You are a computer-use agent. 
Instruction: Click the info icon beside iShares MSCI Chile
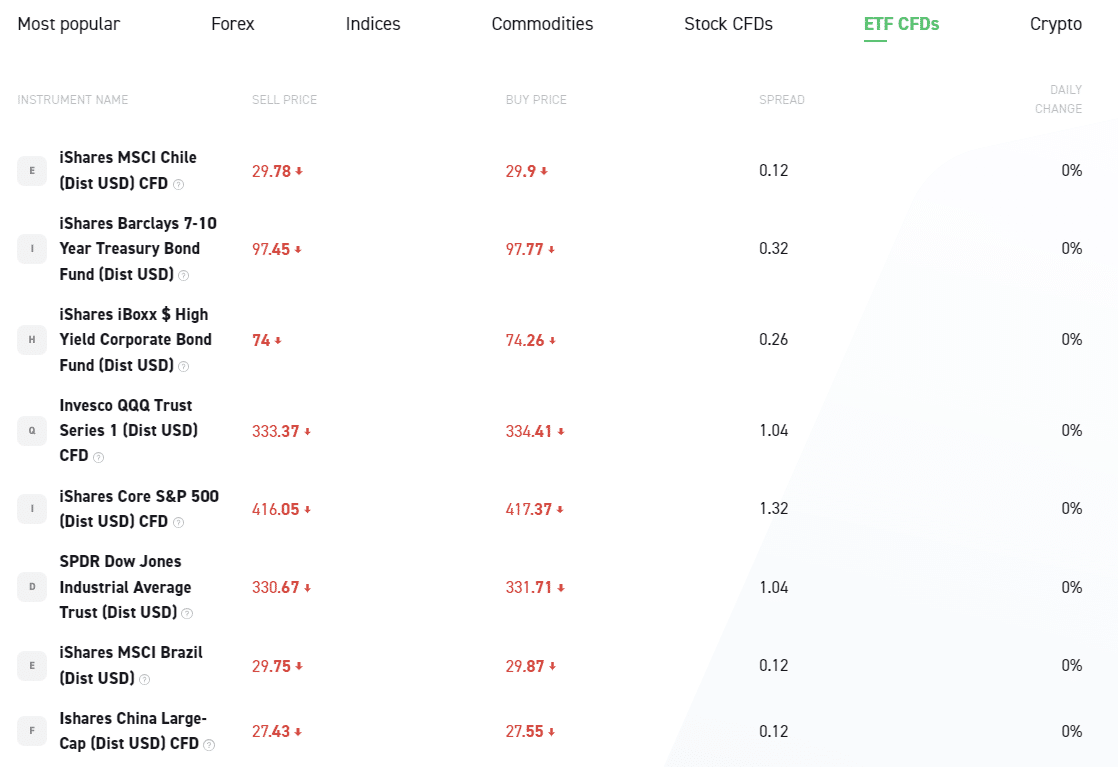coord(178,185)
